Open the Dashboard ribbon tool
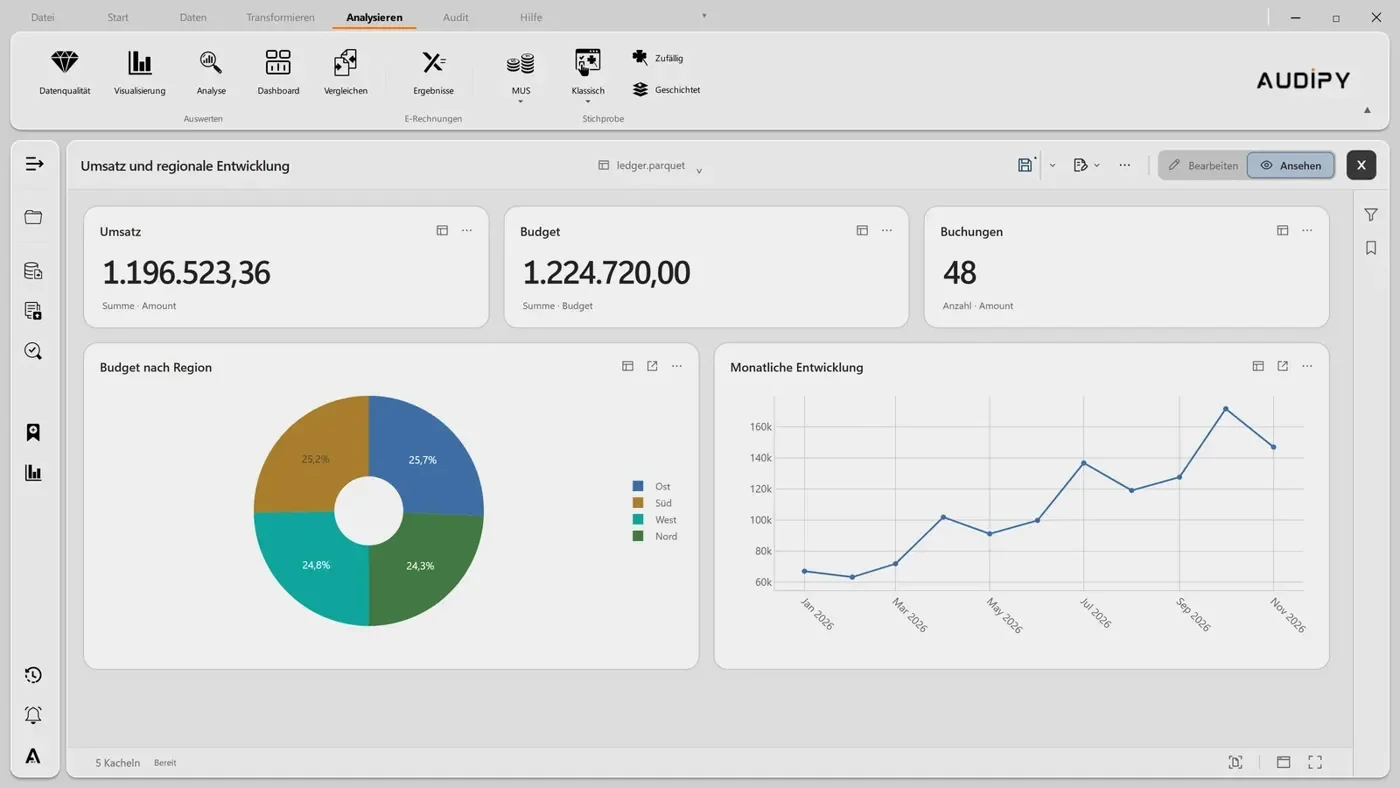Image resolution: width=1400 pixels, height=788 pixels. pos(278,73)
